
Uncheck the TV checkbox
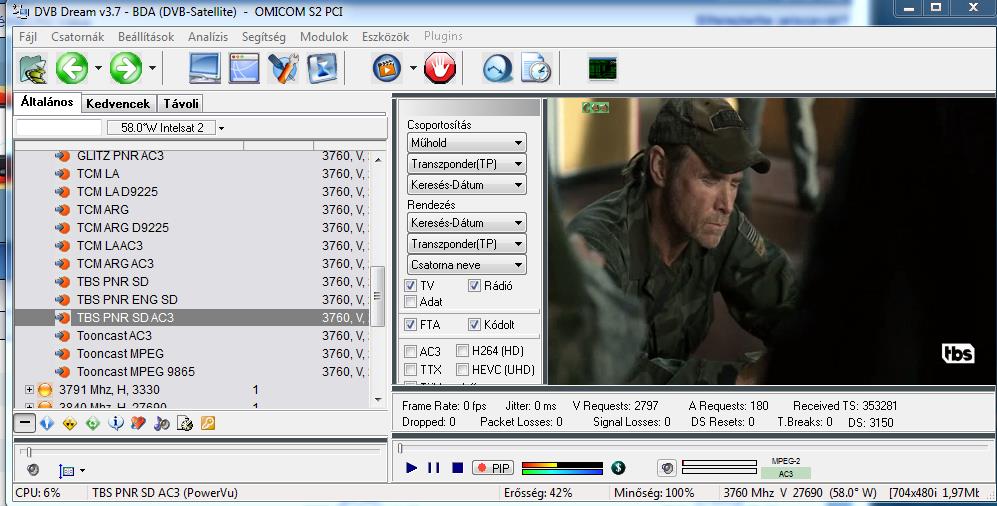[x=411, y=285]
